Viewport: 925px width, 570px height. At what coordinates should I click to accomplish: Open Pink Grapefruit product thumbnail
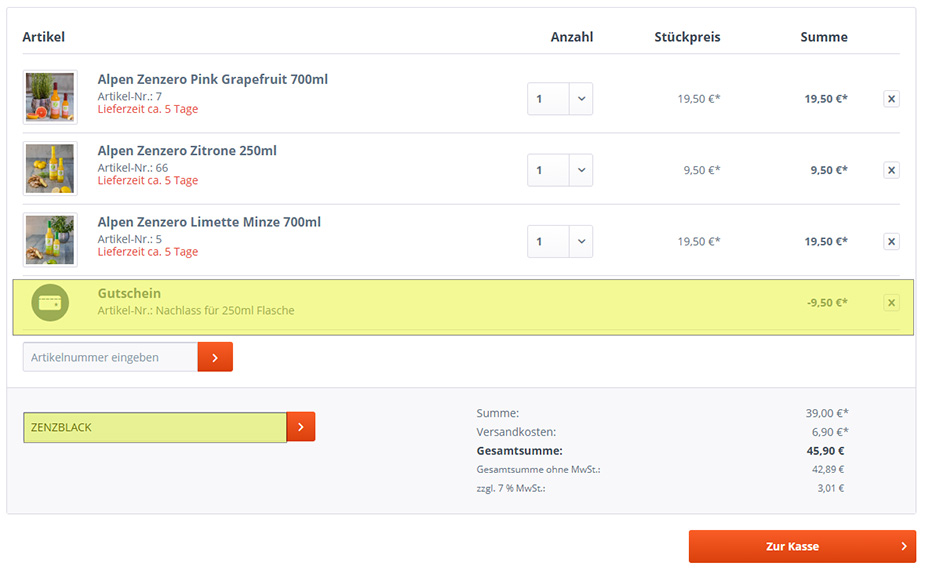pos(50,97)
